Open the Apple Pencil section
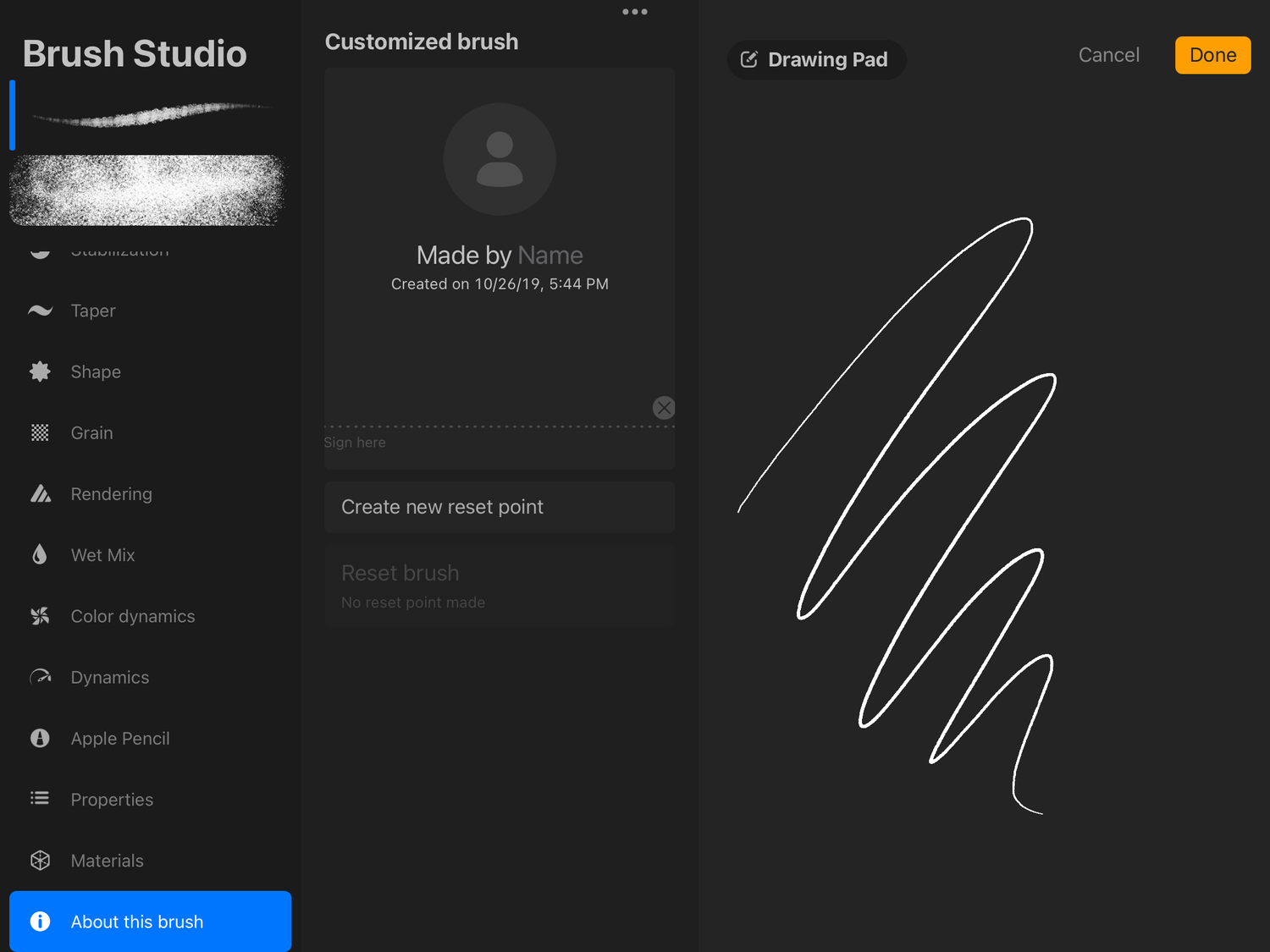Screen dimensions: 1270x952 point(150,738)
